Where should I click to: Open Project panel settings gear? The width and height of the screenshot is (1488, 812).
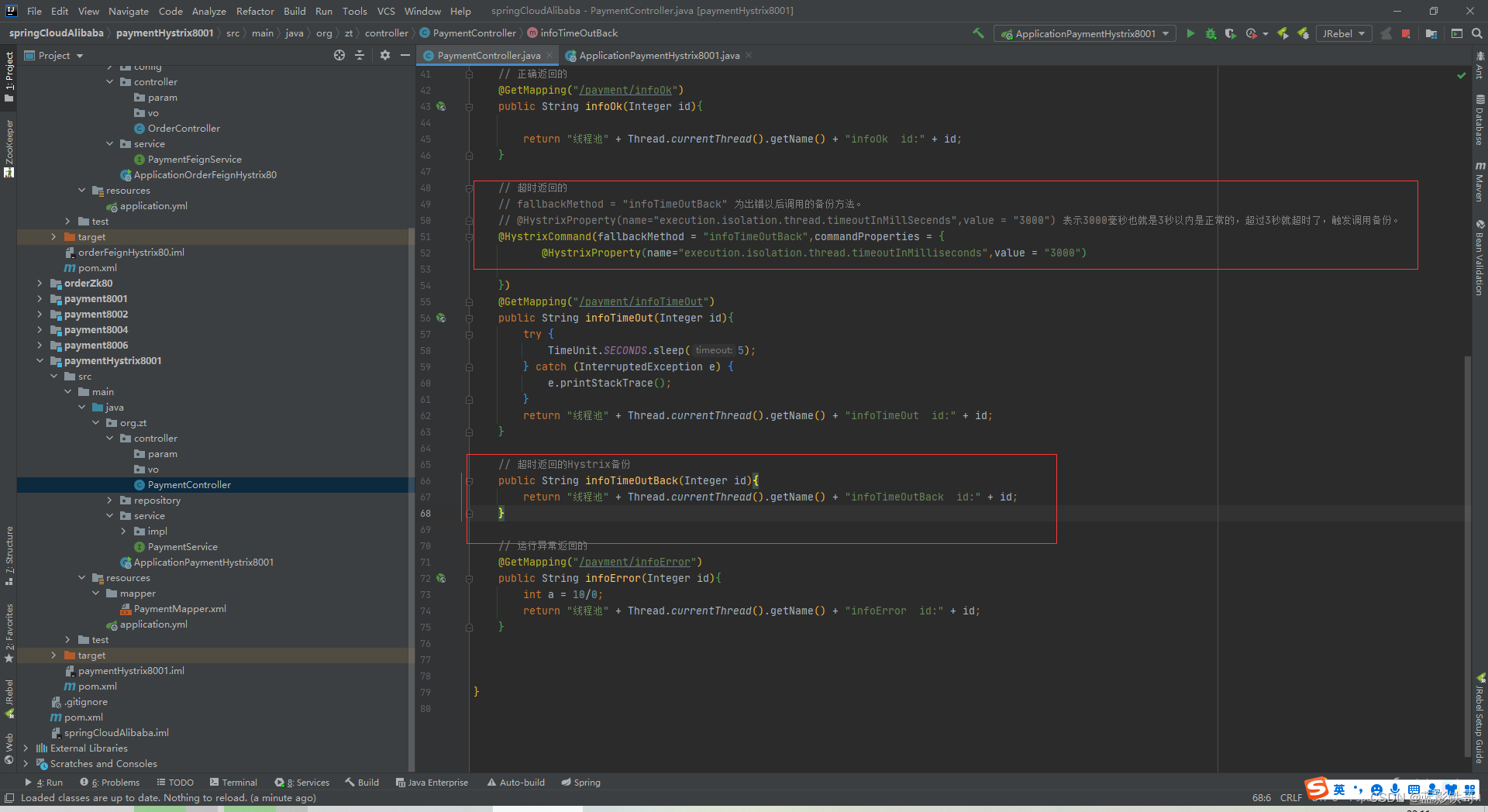click(x=385, y=55)
